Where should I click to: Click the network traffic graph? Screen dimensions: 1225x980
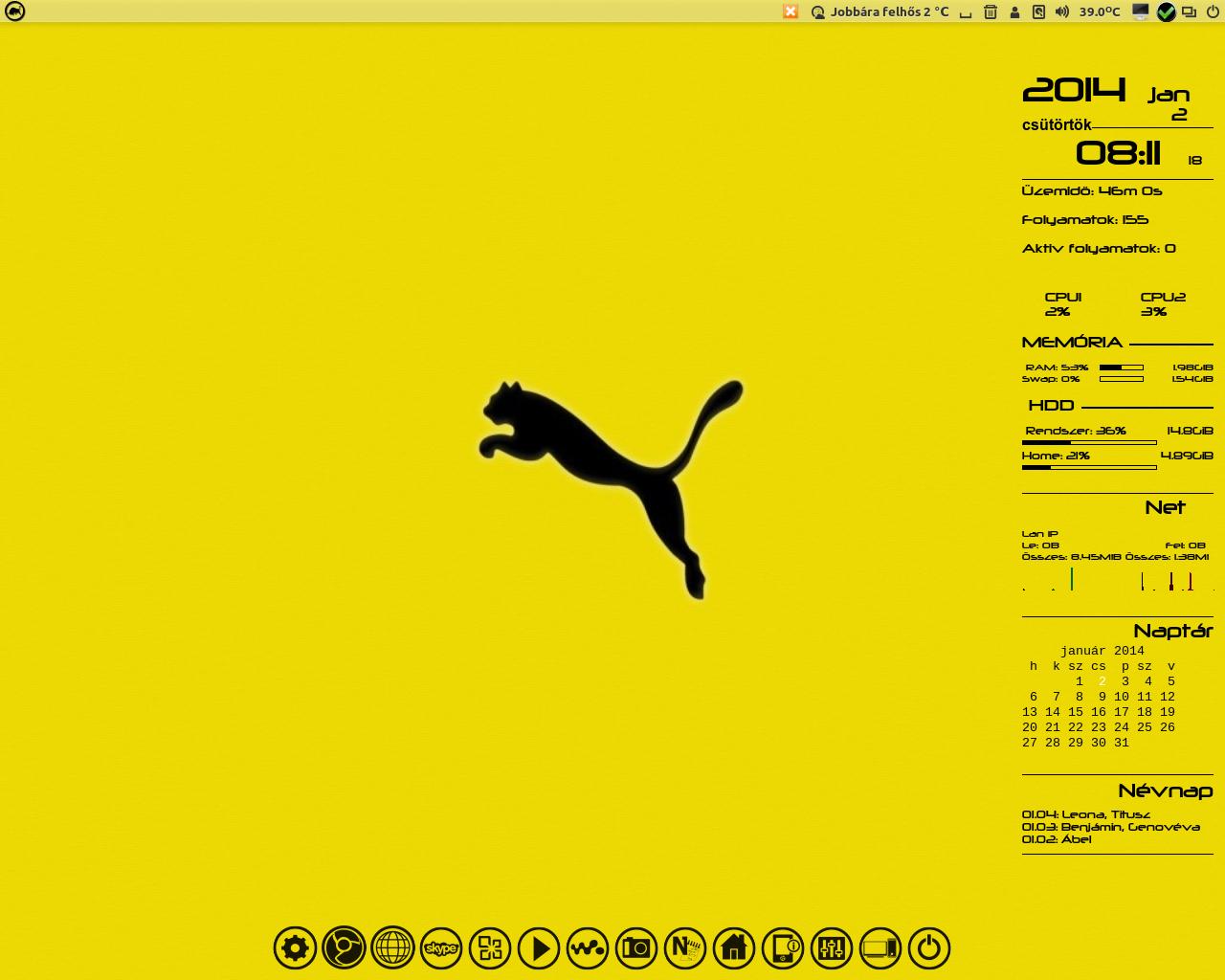tap(1118, 578)
